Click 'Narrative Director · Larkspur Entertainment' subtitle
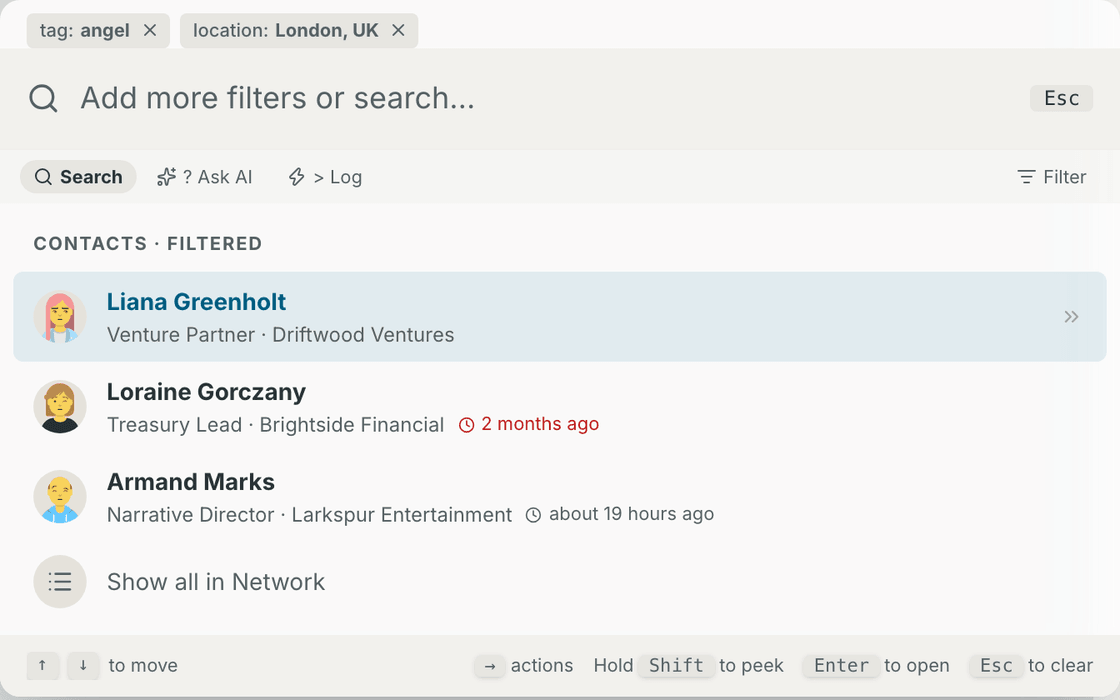This screenshot has height=700, width=1120. coord(309,514)
